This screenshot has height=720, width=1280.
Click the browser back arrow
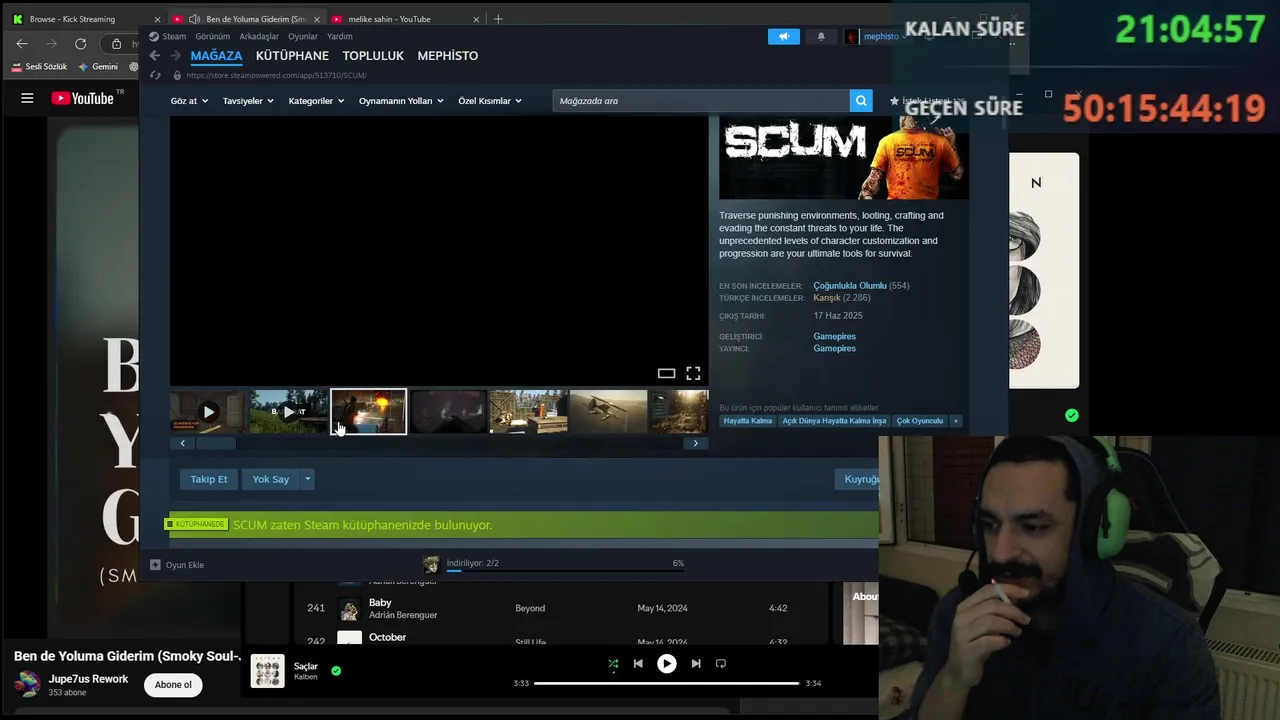tap(22, 44)
